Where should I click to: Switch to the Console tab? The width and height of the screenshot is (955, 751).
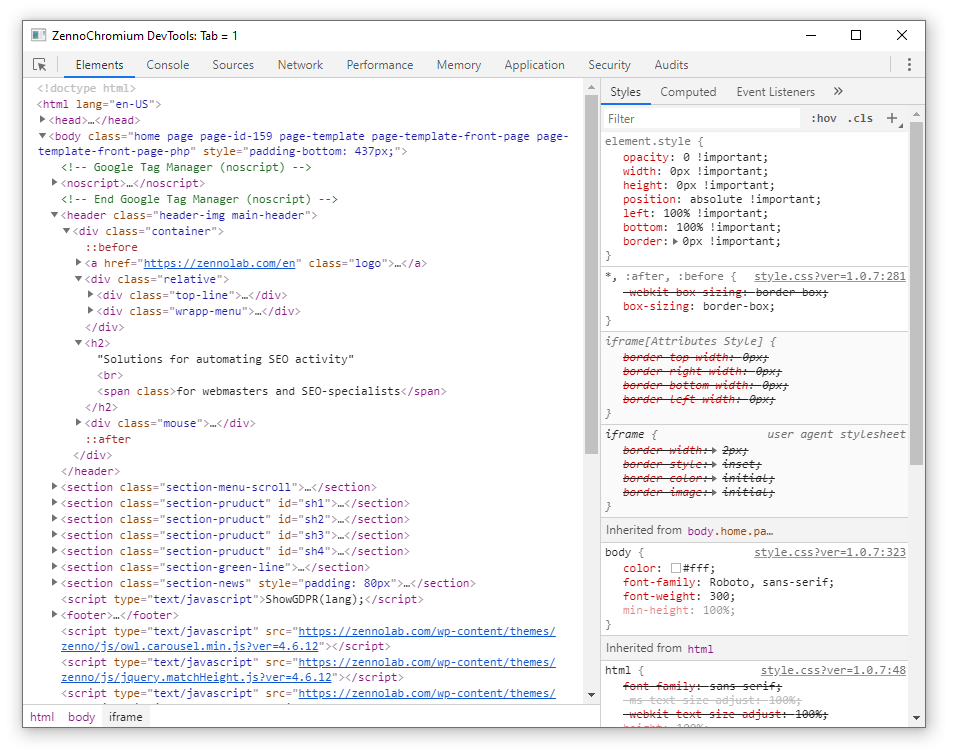point(167,64)
